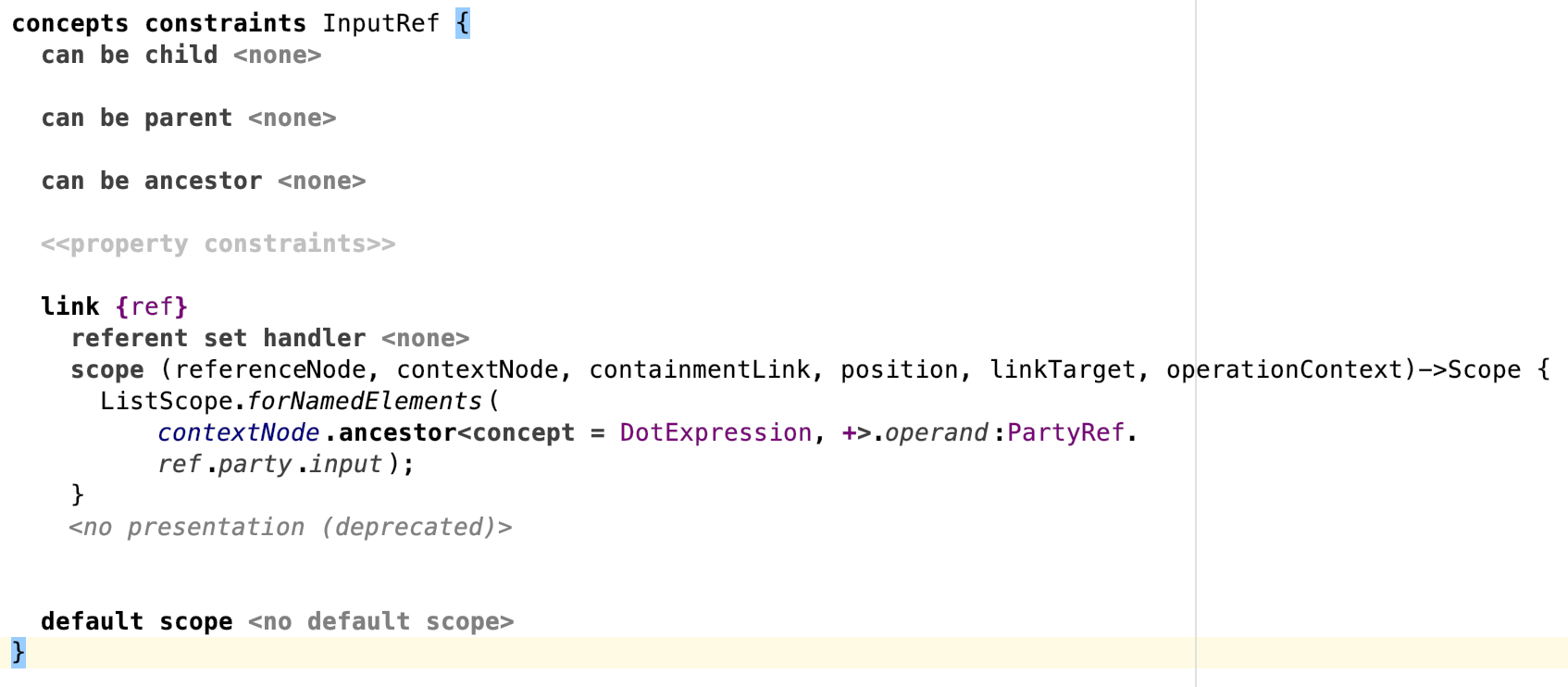Select the <none> placeholder after can be child

click(x=277, y=56)
